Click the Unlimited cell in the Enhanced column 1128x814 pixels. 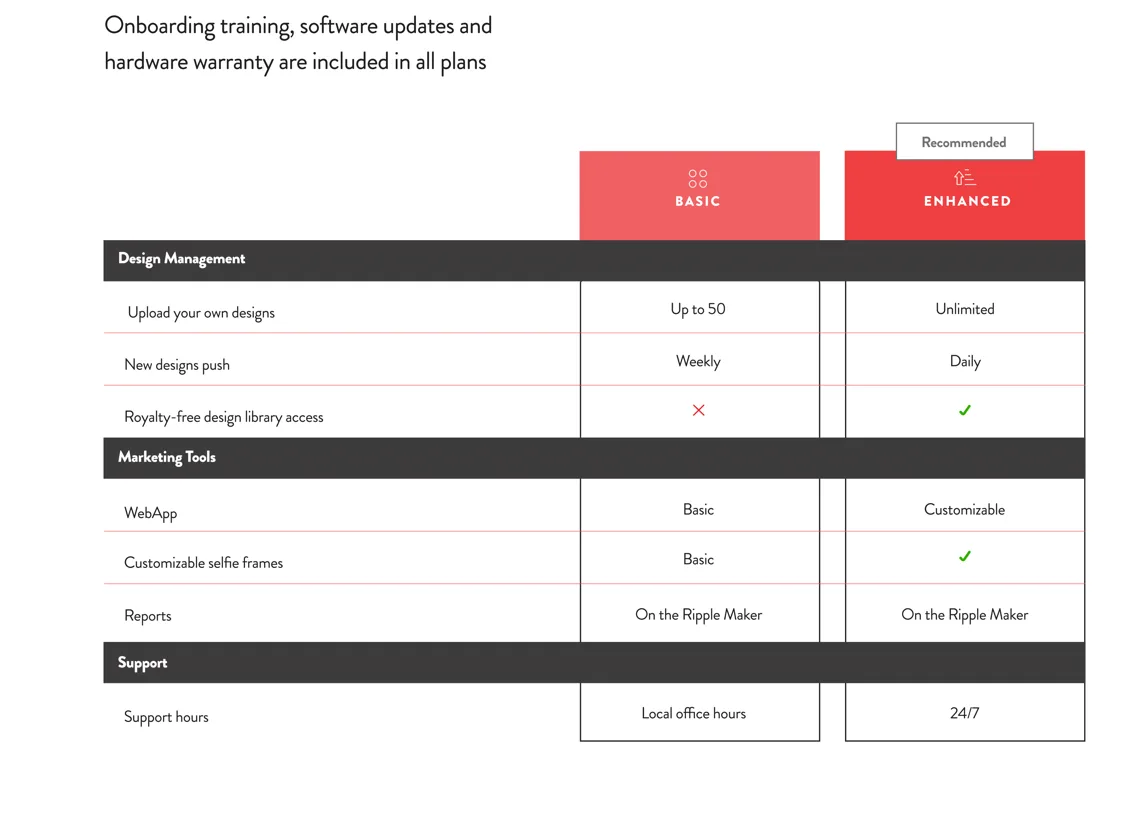[x=964, y=309]
